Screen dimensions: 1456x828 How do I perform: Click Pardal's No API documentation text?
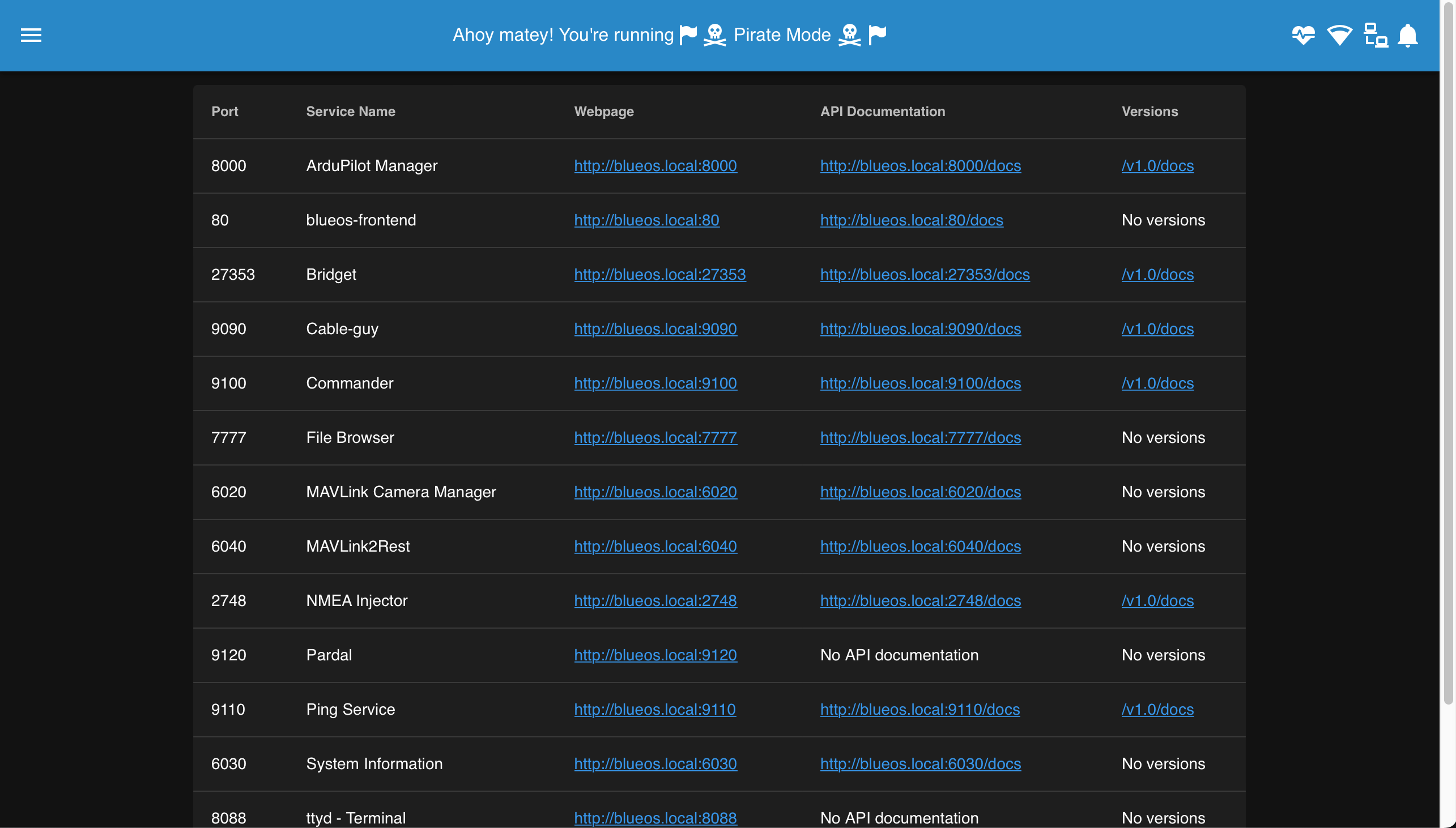899,655
